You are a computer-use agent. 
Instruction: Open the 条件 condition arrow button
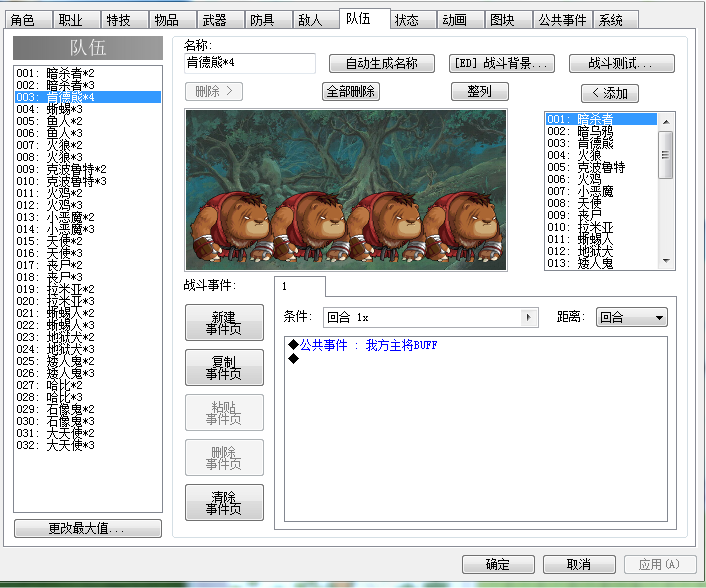[529, 317]
